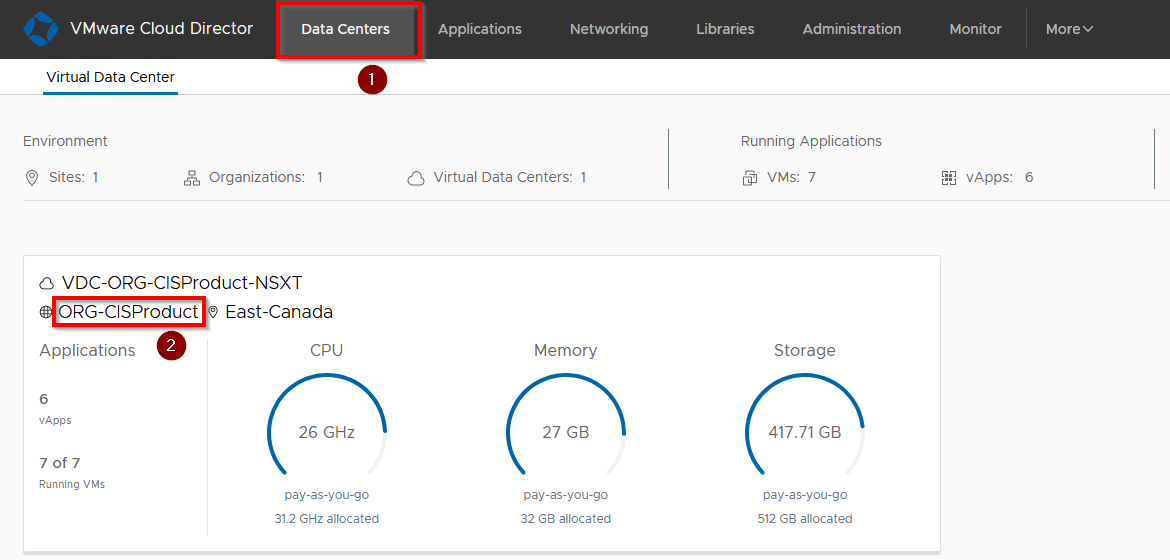Open the VDC-ORG-CISProduct-NSXT data center

pos(182,283)
